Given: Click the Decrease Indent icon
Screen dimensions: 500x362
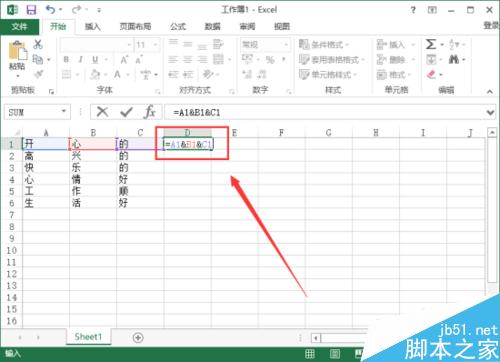Looking at the screenshot, I should [x=173, y=74].
